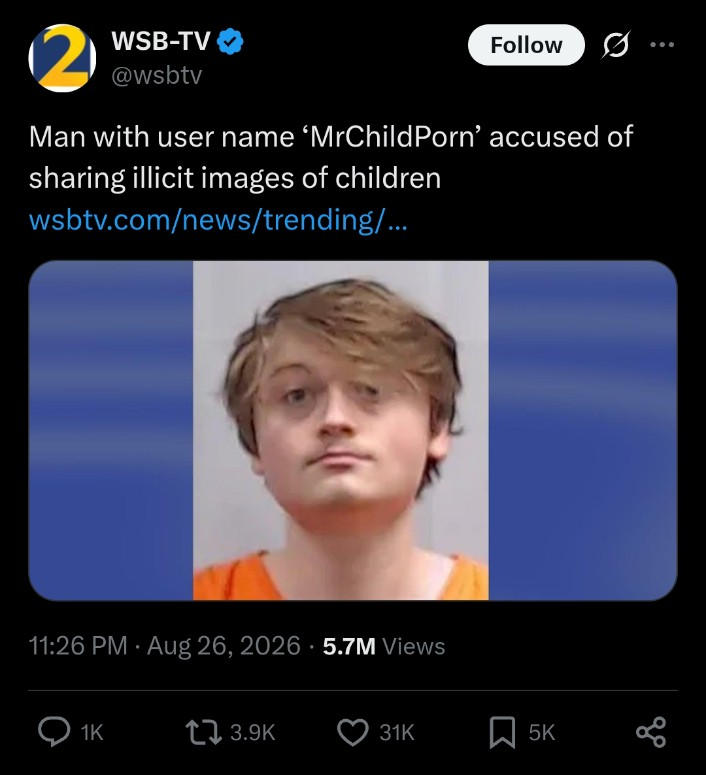Click the 5K bookmarks count
Screen dimensions: 706x775
tap(542, 732)
